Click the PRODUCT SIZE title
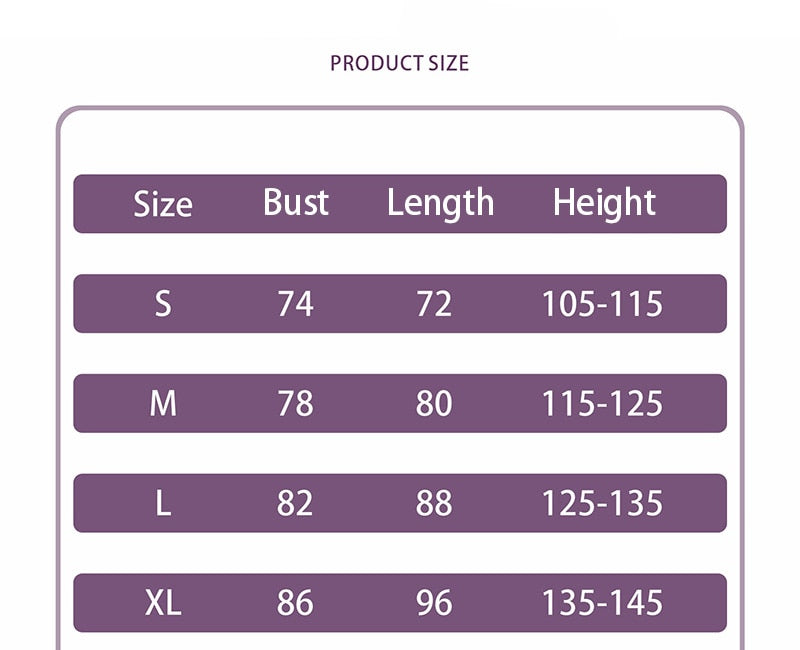The width and height of the screenshot is (800, 650). (x=399, y=63)
